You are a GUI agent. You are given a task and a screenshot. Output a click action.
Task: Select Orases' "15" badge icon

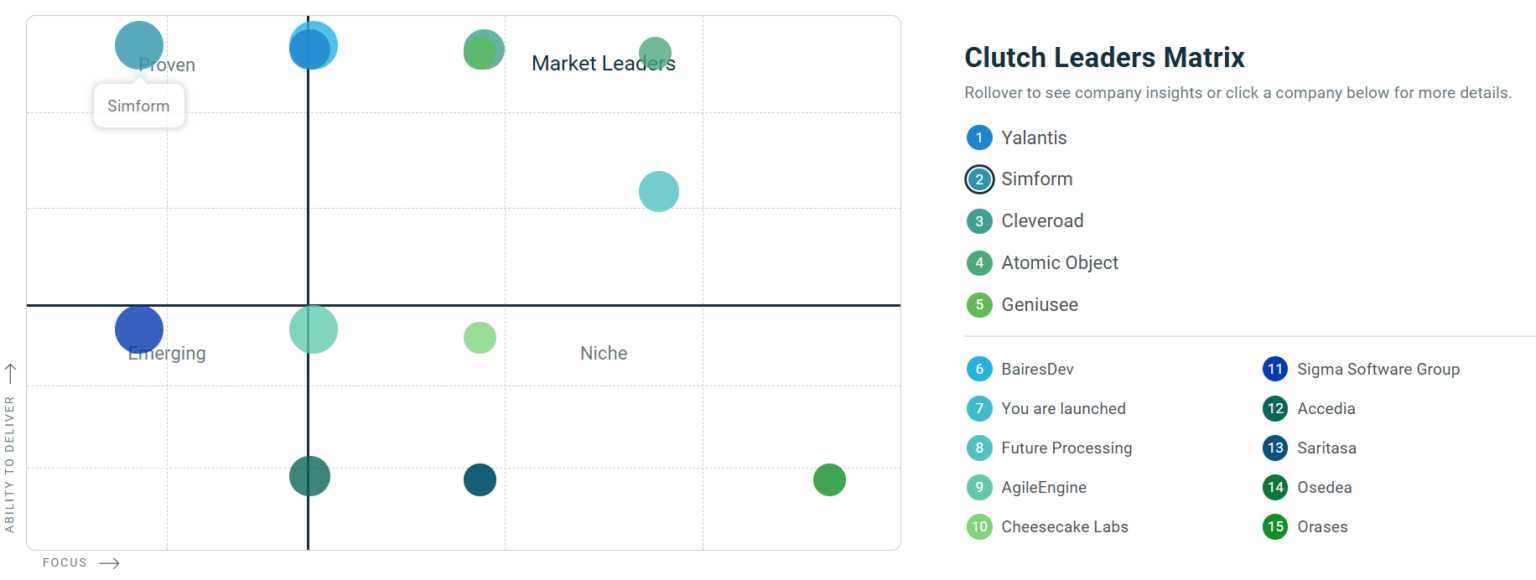[1274, 527]
